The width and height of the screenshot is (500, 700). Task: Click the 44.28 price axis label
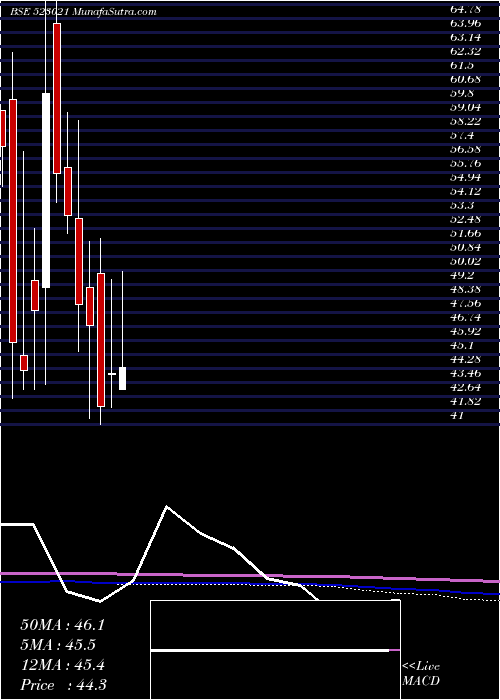(x=465, y=359)
